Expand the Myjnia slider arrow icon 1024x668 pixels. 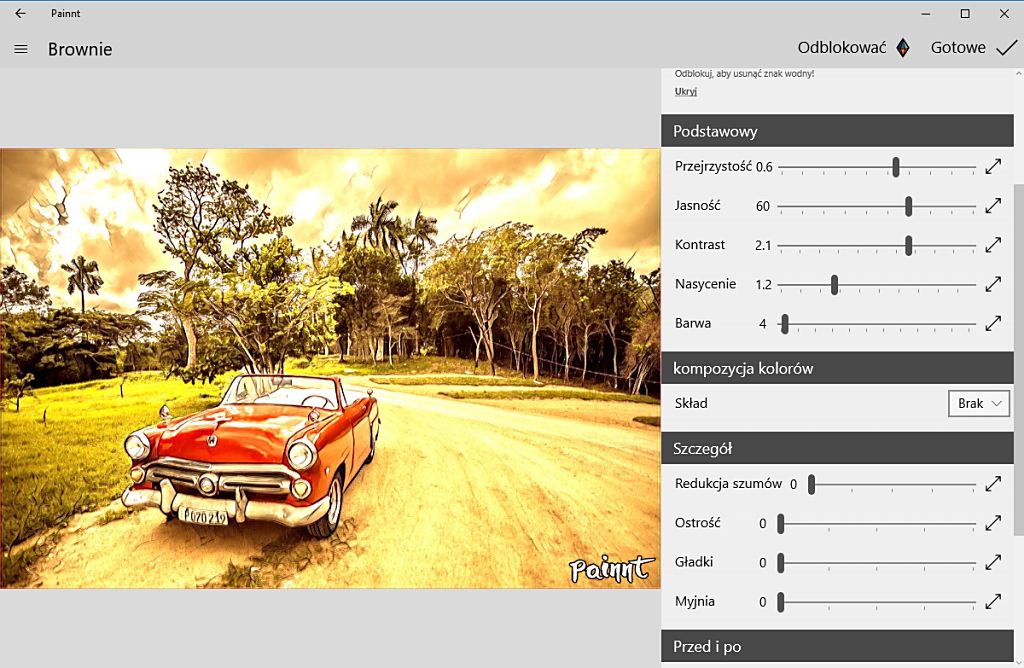click(993, 601)
